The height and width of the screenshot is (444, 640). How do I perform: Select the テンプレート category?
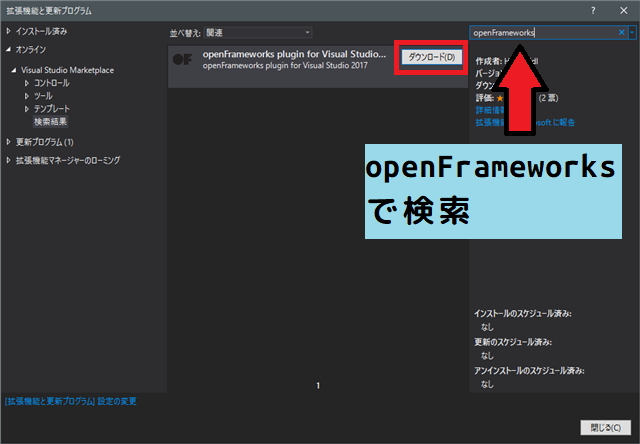click(52, 109)
